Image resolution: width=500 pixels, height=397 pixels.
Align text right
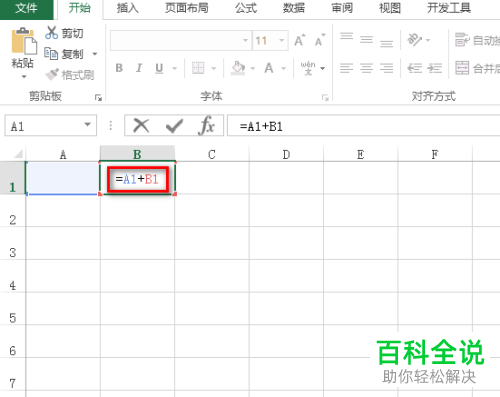click(x=387, y=68)
